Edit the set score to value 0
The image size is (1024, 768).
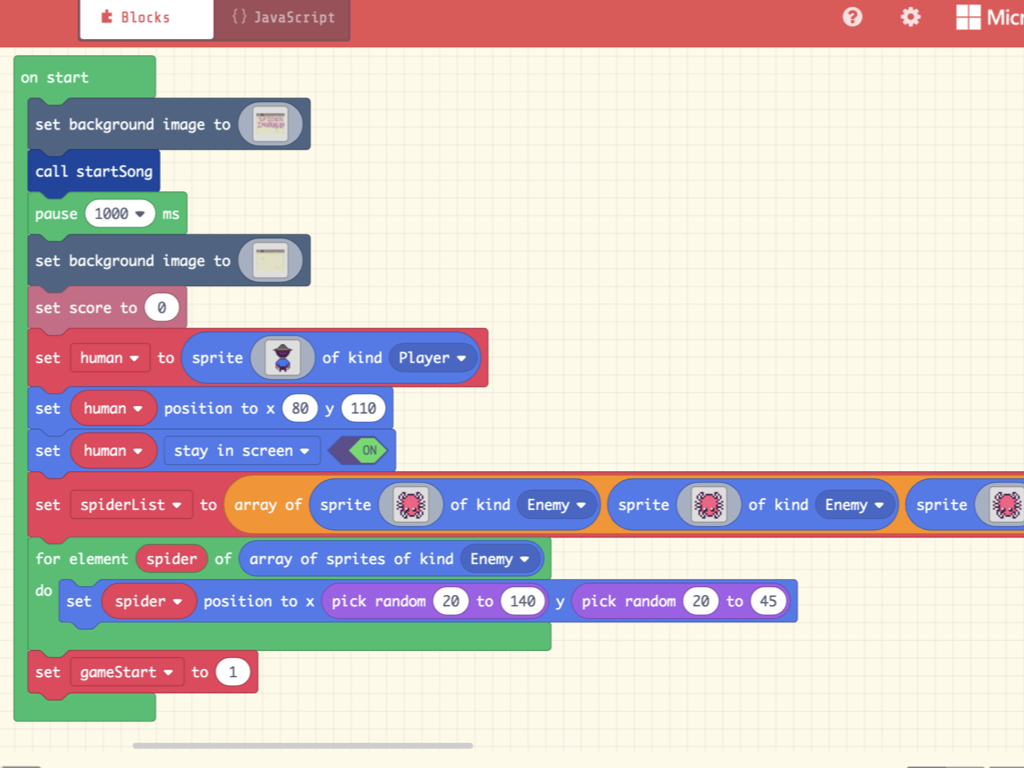[161, 308]
